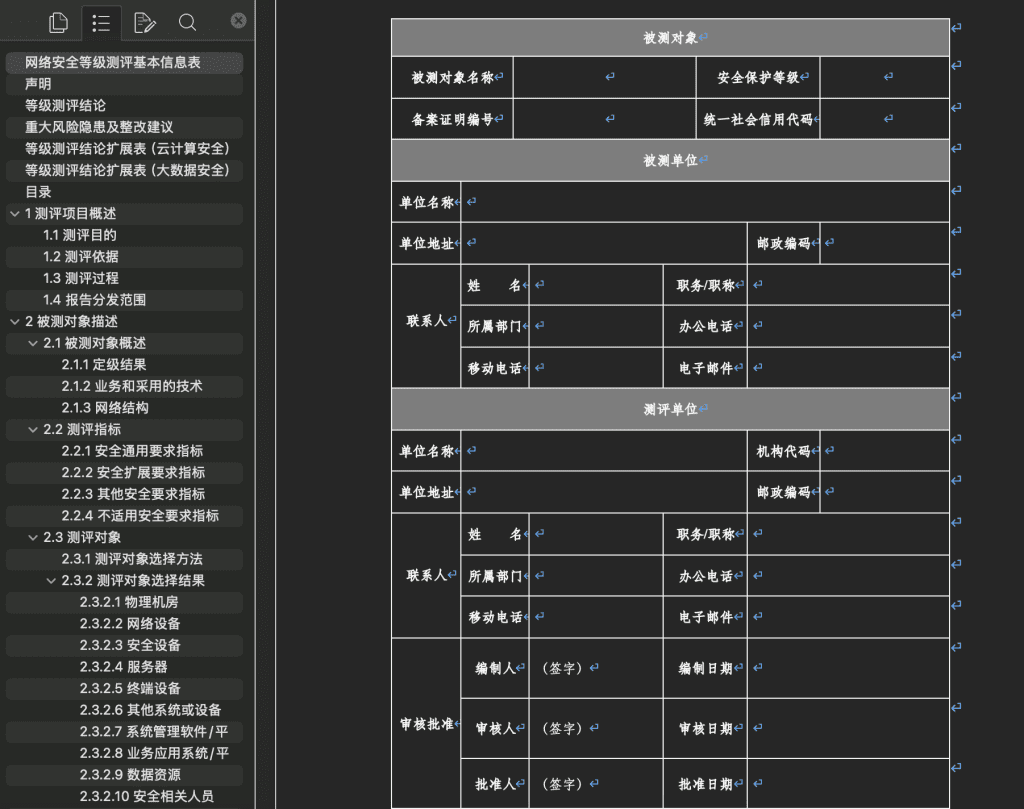Collapse the '2.2 测评指标' chevron
Image resolution: width=1024 pixels, height=809 pixels.
33,430
